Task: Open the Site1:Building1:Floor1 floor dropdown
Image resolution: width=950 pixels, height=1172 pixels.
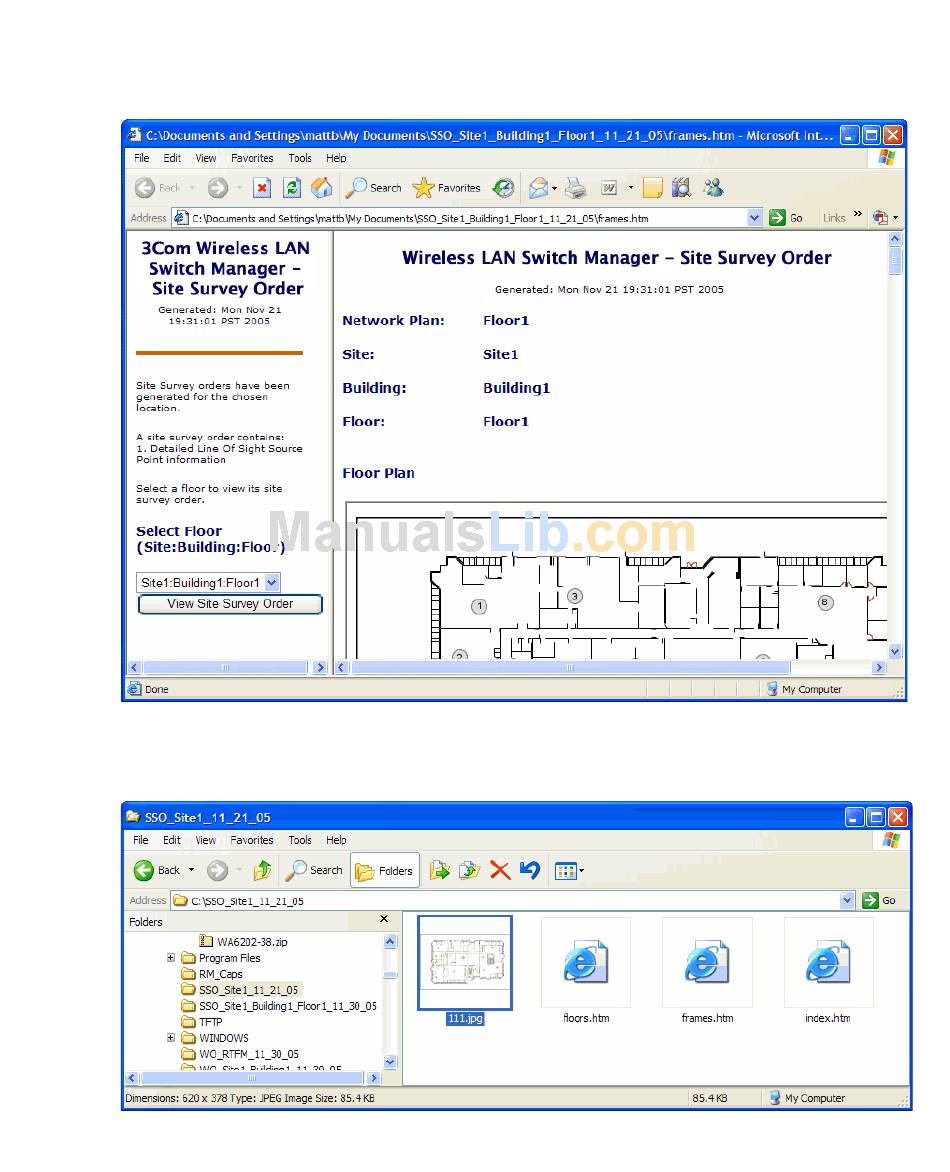Action: coord(209,583)
